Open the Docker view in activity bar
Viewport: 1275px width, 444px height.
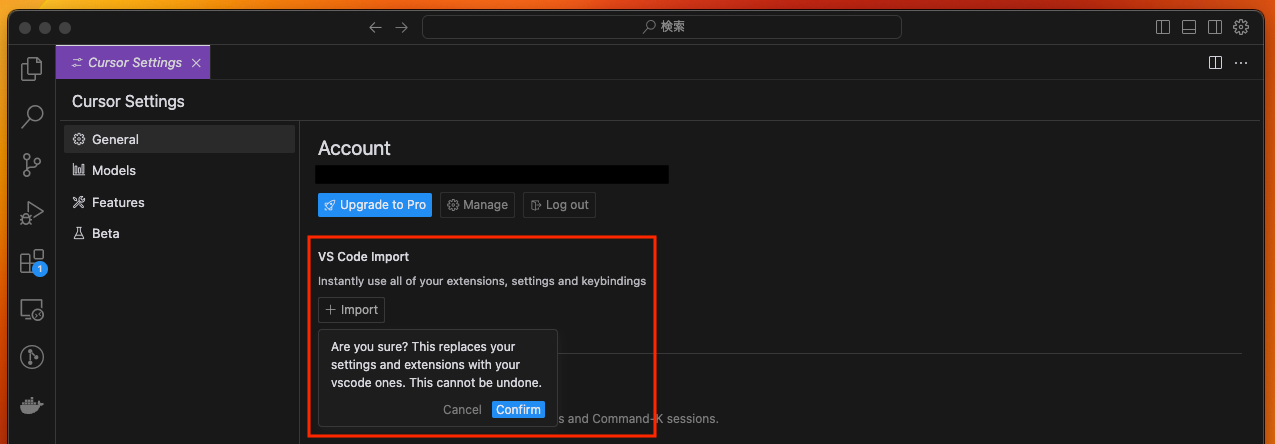[32, 406]
